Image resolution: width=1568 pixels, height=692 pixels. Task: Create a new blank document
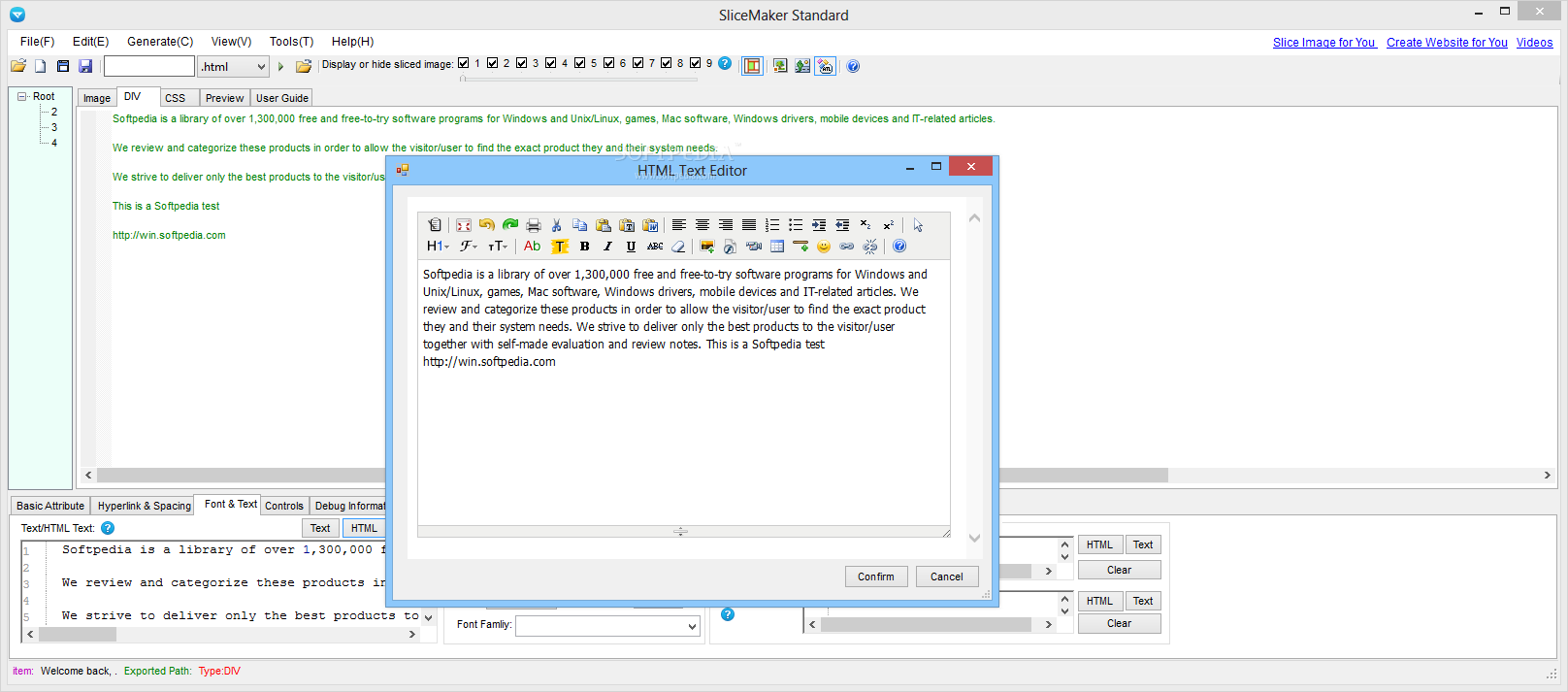(41, 66)
